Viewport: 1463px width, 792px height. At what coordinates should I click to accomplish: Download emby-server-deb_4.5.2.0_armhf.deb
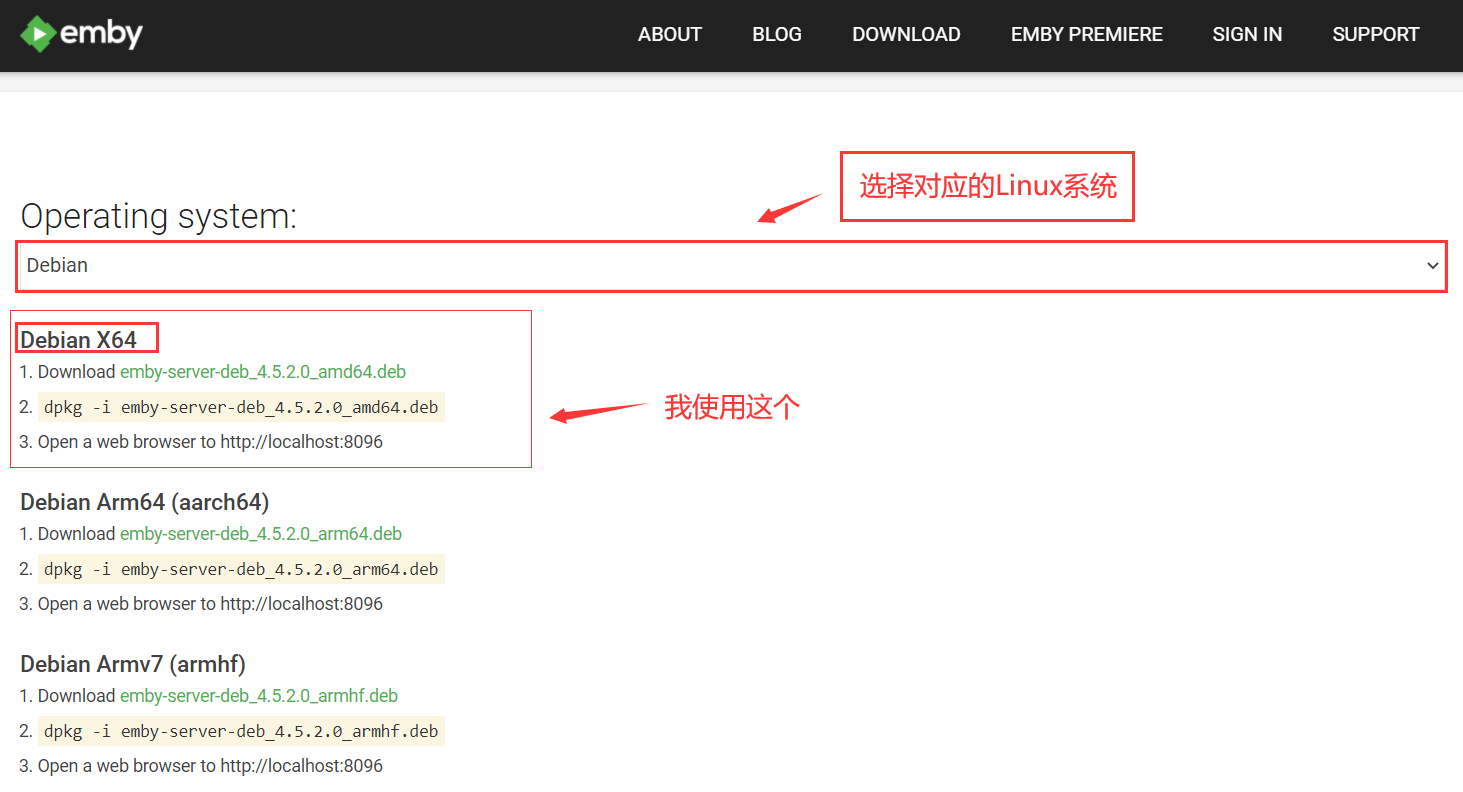click(x=258, y=696)
